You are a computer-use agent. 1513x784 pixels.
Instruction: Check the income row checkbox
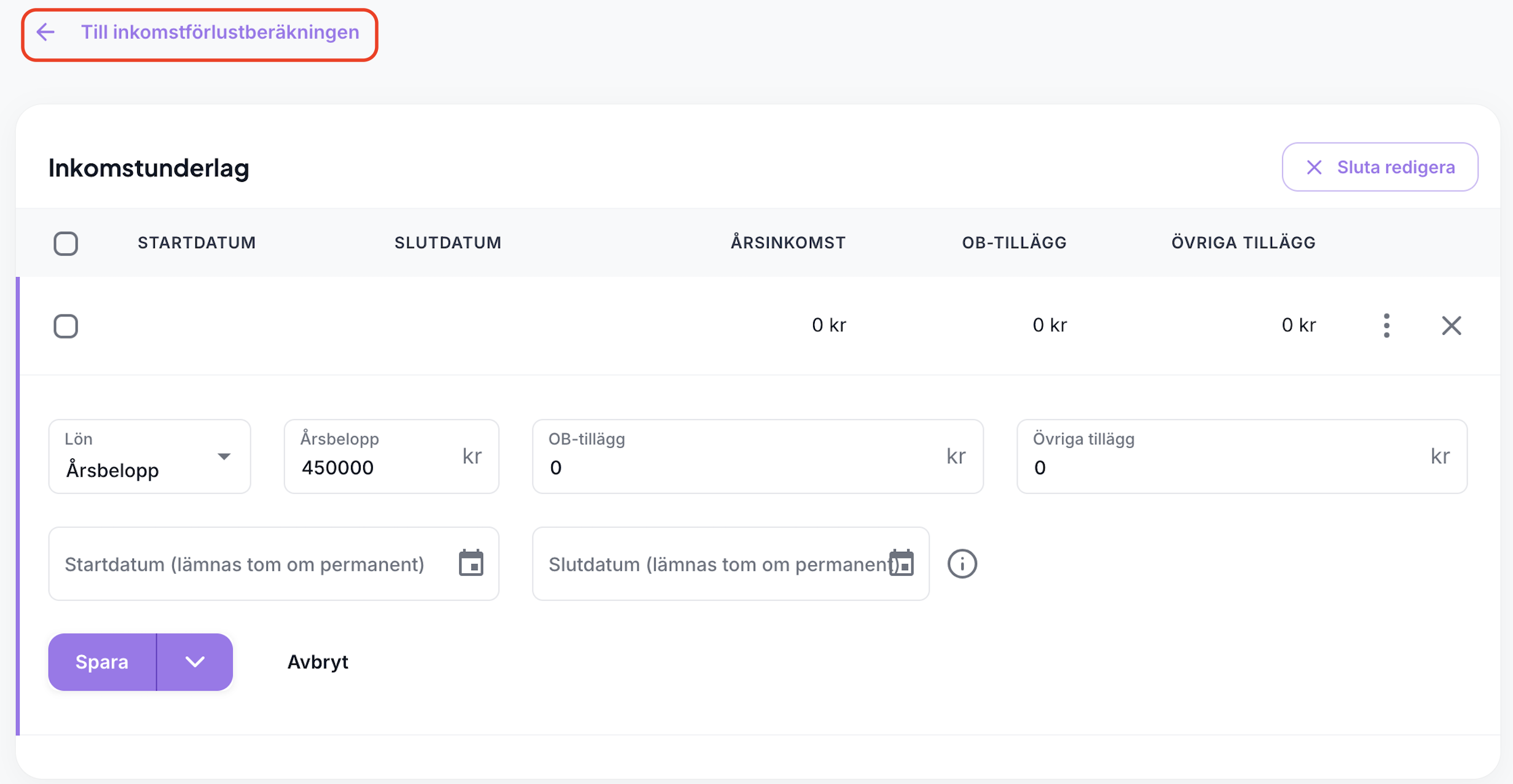66,326
